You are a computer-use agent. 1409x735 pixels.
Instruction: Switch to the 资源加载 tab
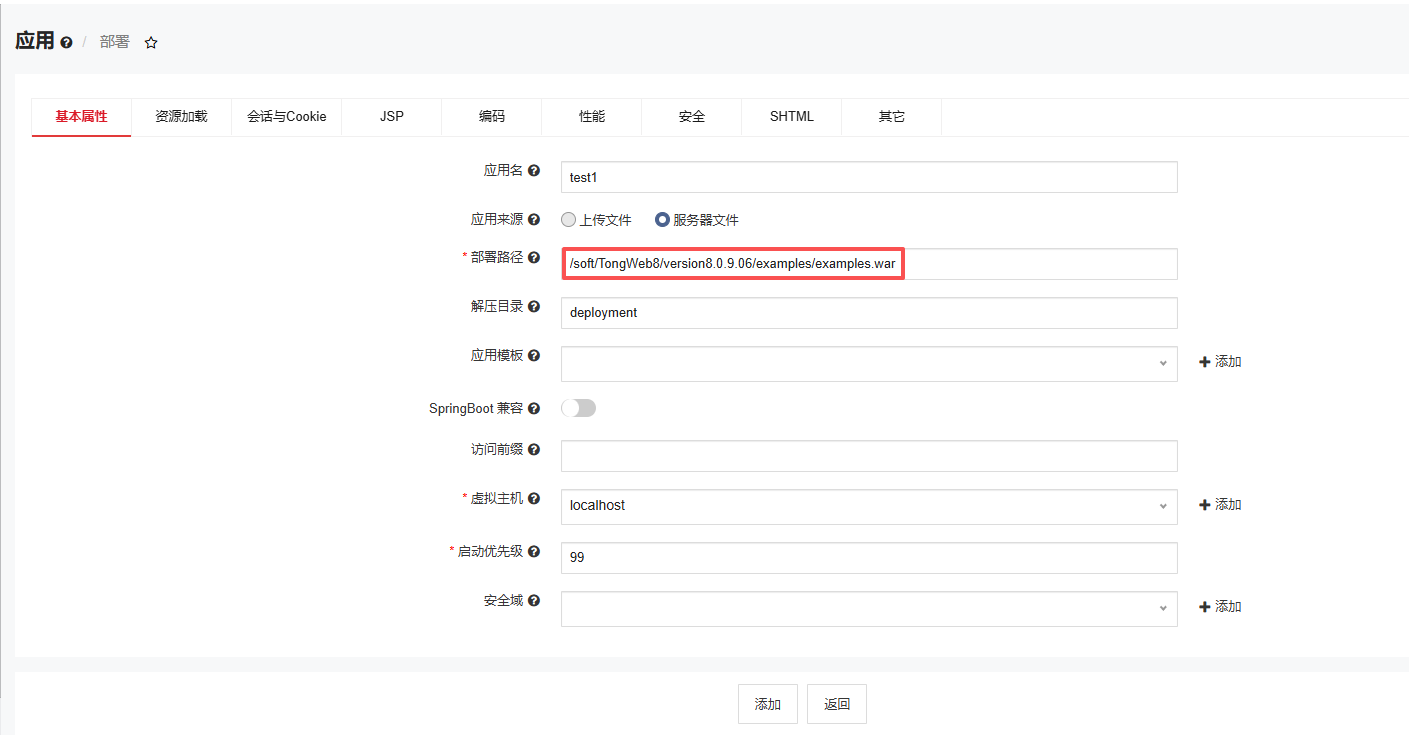point(181,117)
